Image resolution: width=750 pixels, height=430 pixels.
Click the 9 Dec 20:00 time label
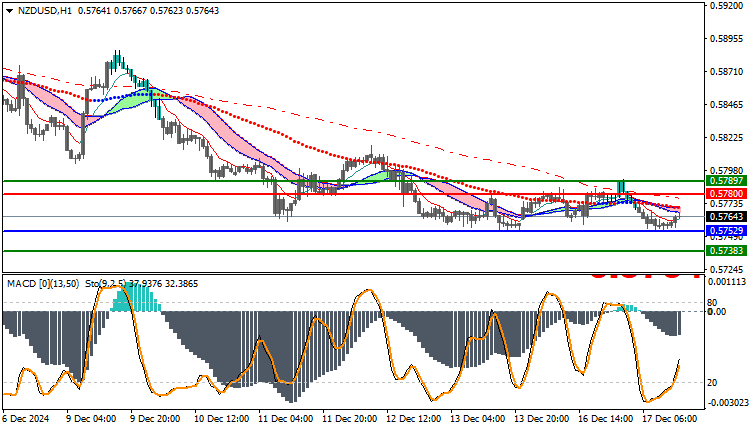point(155,419)
